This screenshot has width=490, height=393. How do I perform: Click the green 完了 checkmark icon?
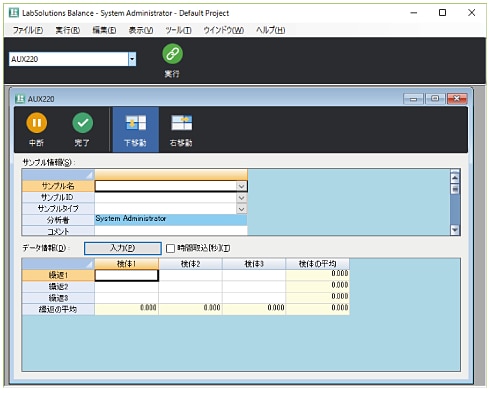click(x=83, y=123)
